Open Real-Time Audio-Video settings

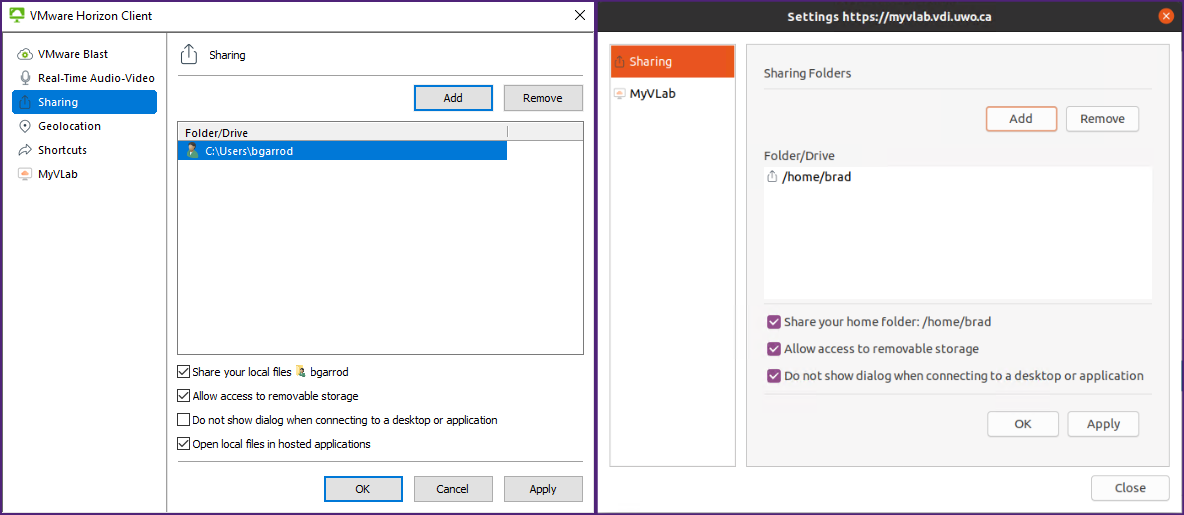85,78
